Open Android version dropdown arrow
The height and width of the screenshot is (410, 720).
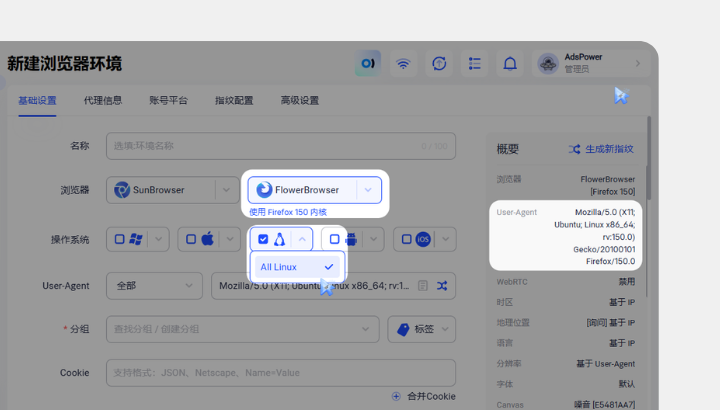(373, 239)
